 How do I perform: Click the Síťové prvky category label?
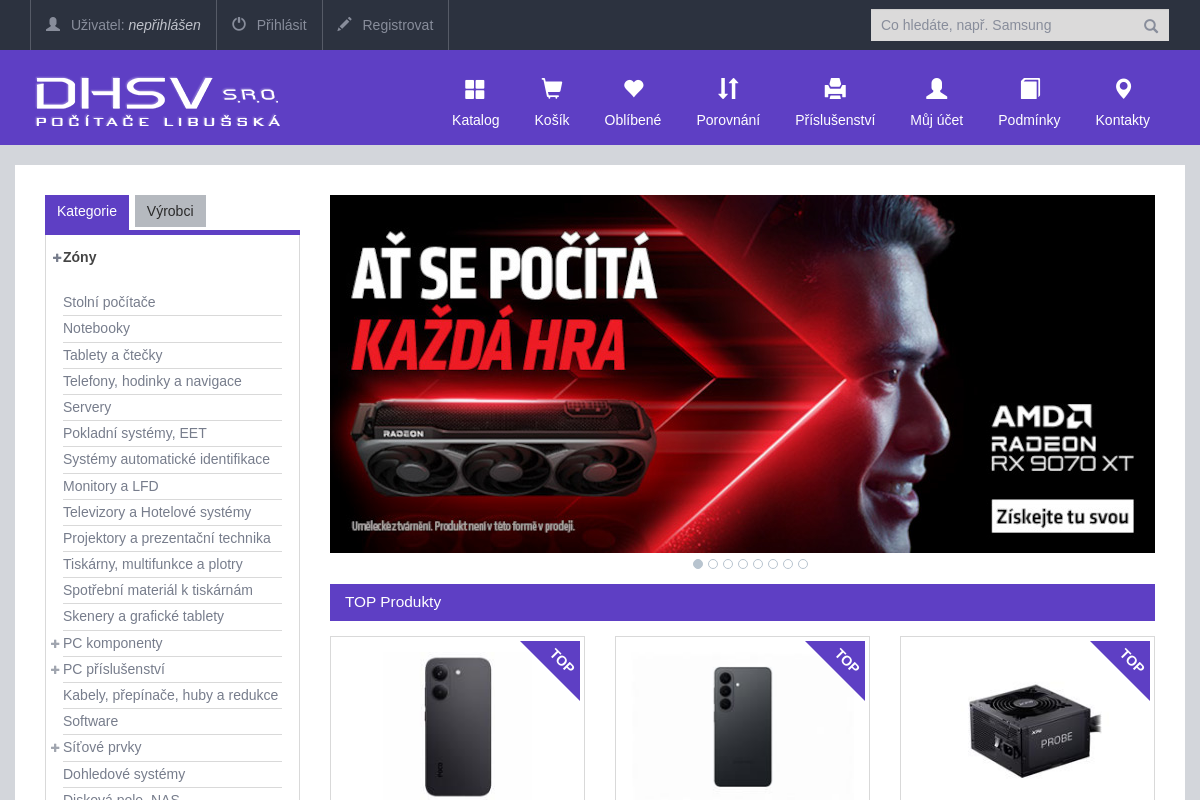102,747
